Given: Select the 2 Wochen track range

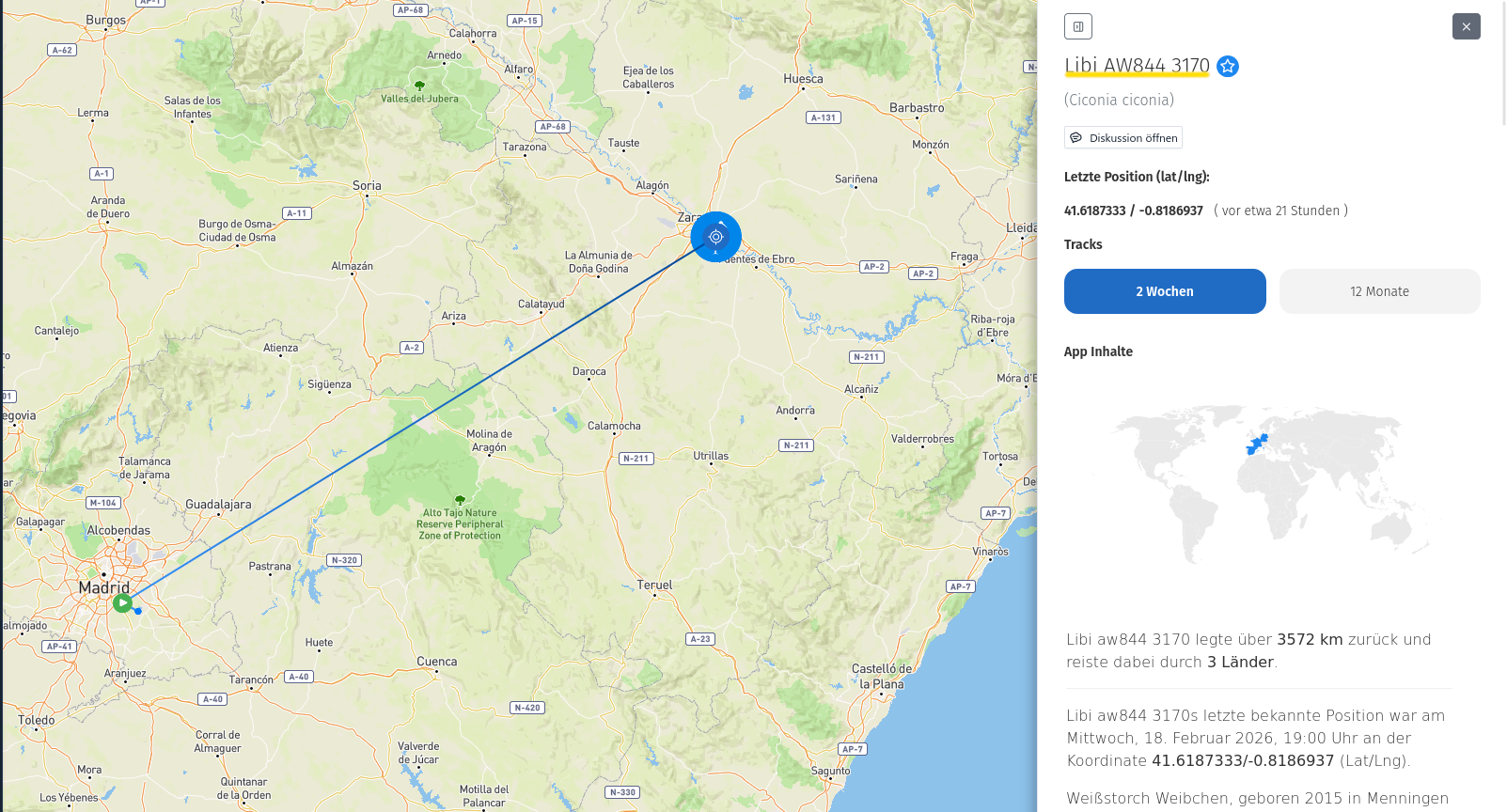Looking at the screenshot, I should [x=1165, y=291].
